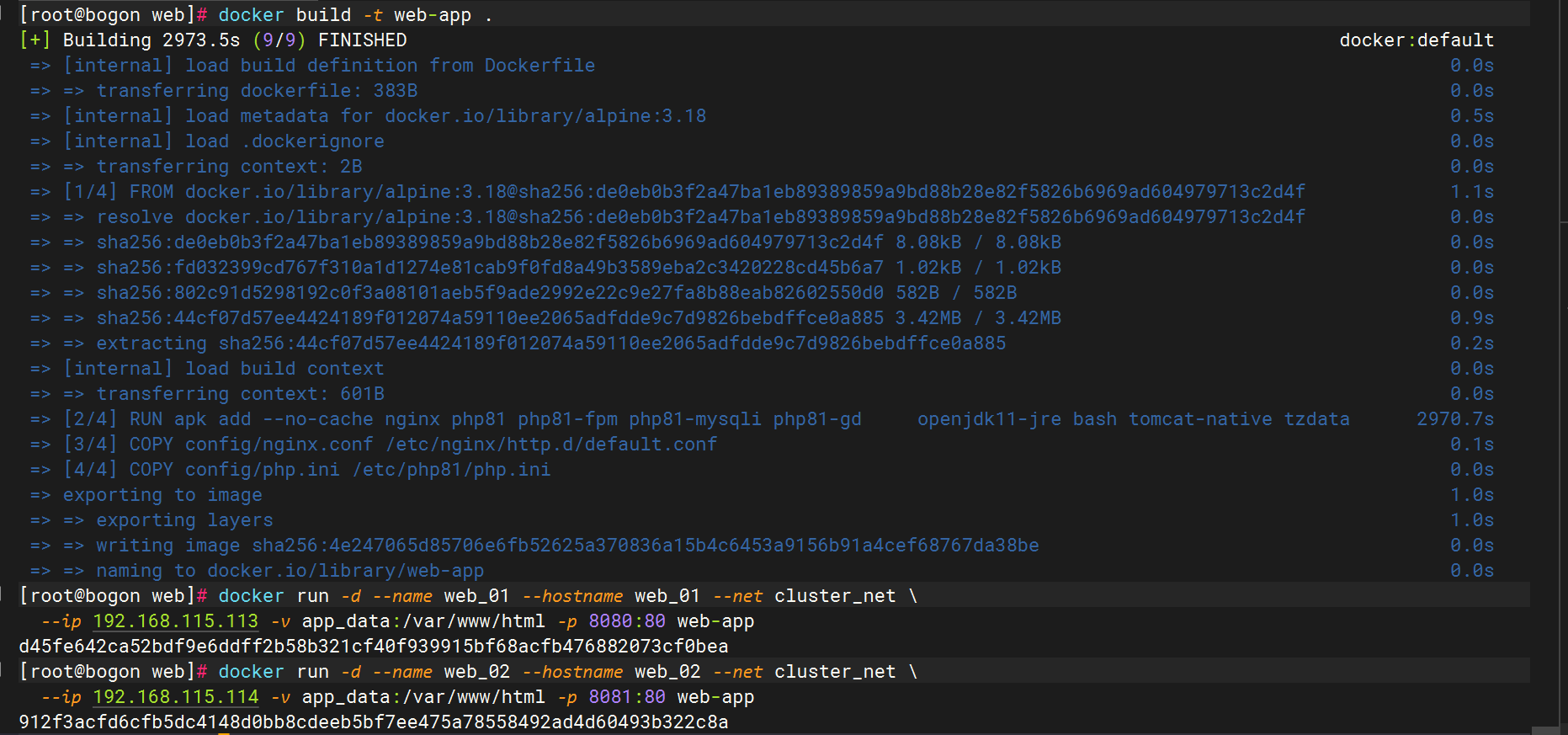Click the 'docker:default' label
Screen dimensions: 1568x735
(1417, 40)
